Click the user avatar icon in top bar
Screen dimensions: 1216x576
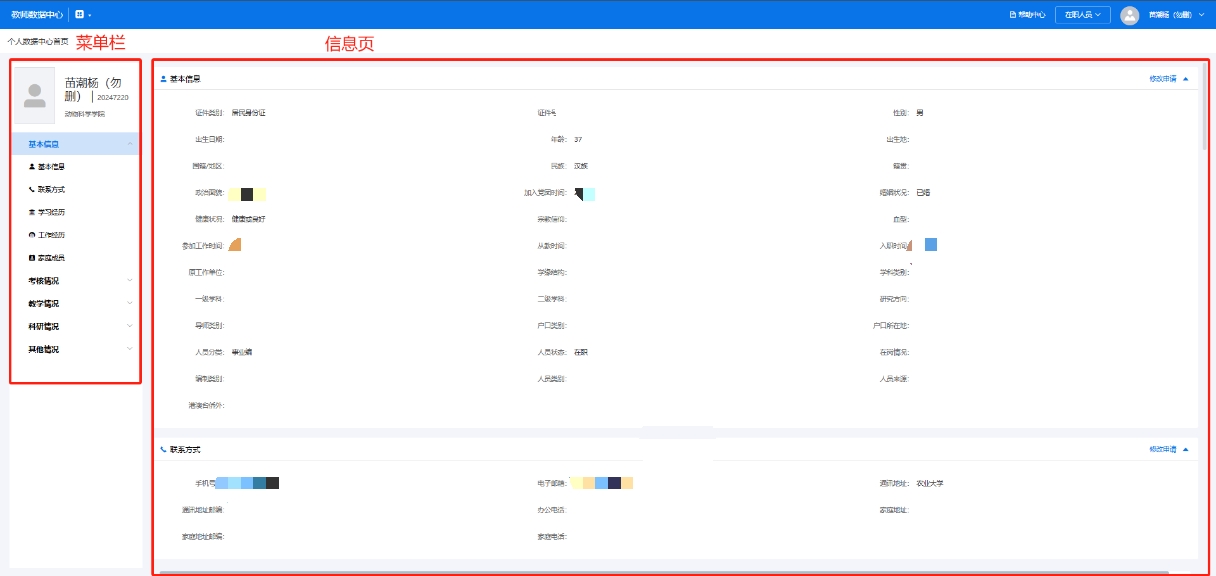coord(1129,15)
